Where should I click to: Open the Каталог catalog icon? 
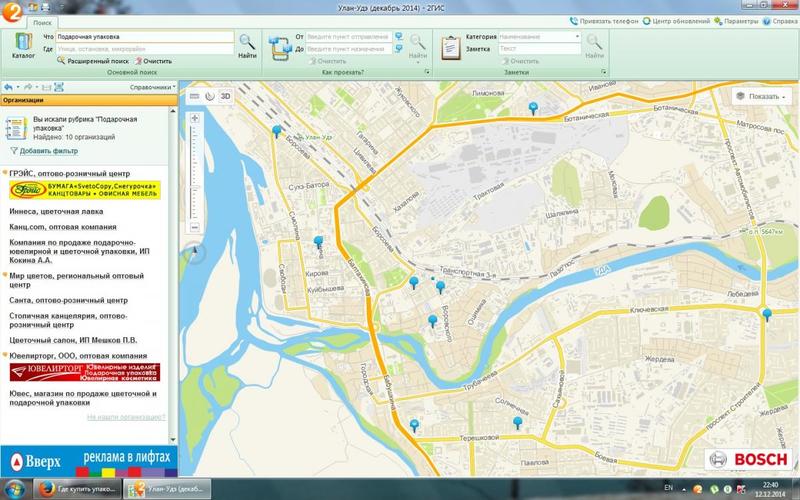22,48
